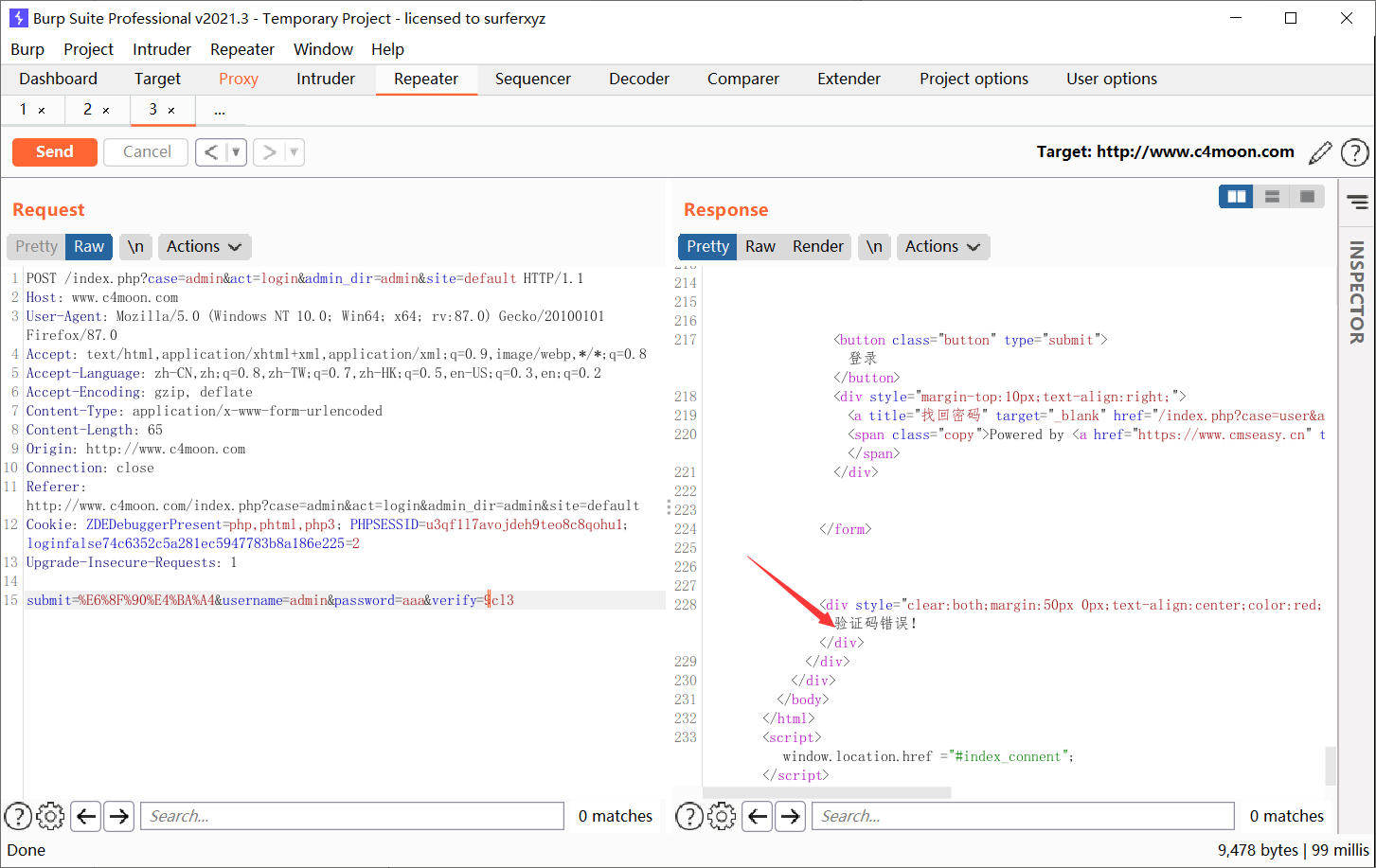Open response search settings gear
1376x868 pixels.
[722, 816]
